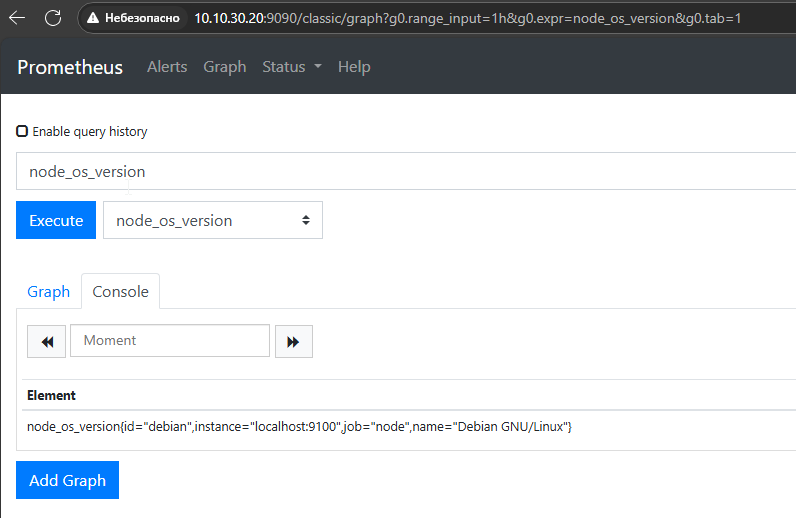Click the browser address bar URL
Viewport: 796px width, 518px height.
coord(468,18)
